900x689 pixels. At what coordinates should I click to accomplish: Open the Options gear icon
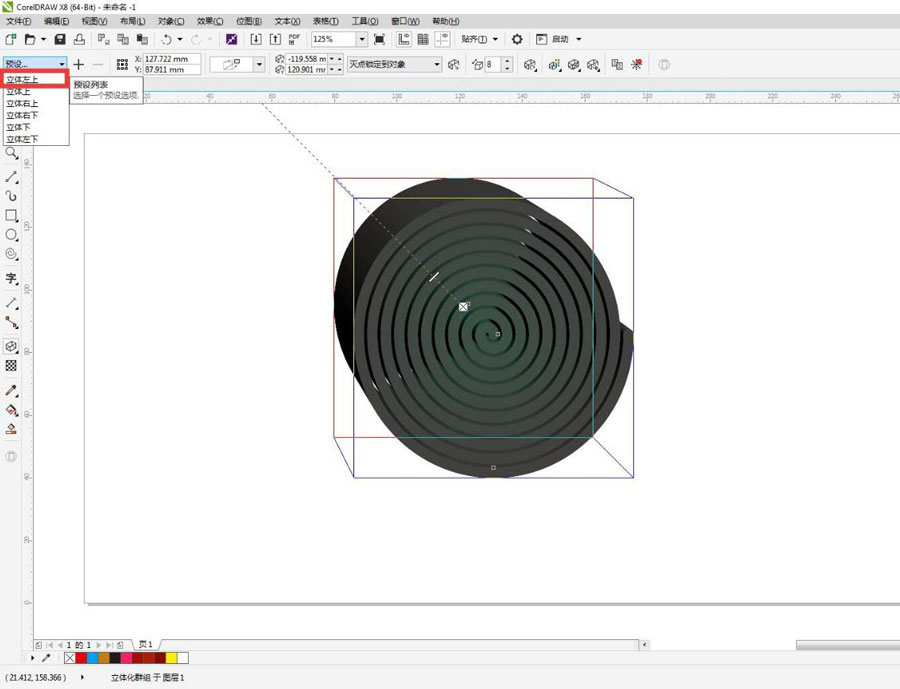pyautogui.click(x=517, y=39)
